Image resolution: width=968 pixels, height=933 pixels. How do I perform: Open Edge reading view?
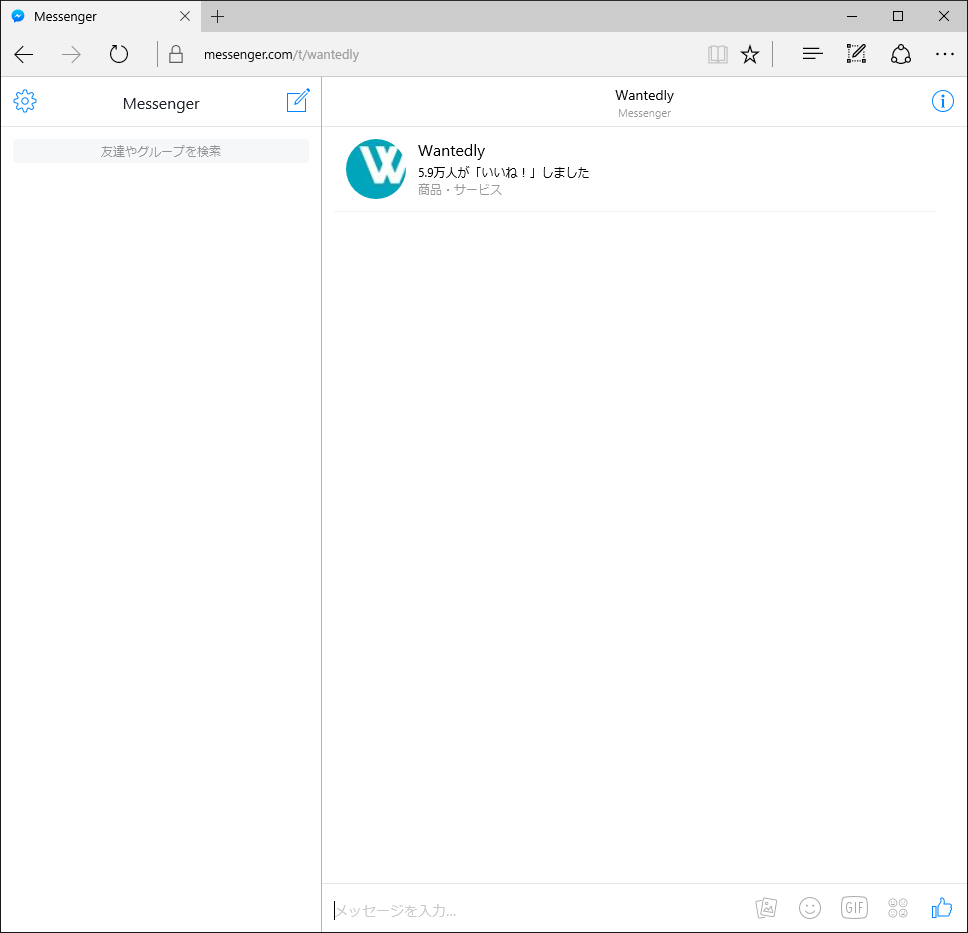717,54
